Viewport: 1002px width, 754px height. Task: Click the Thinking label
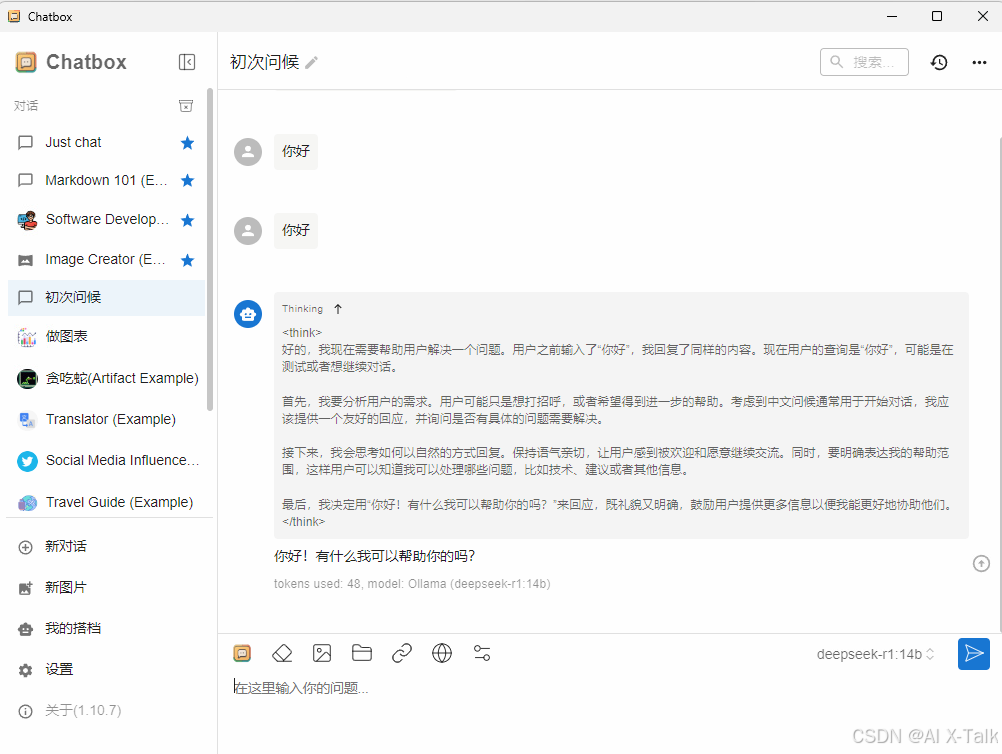(302, 309)
